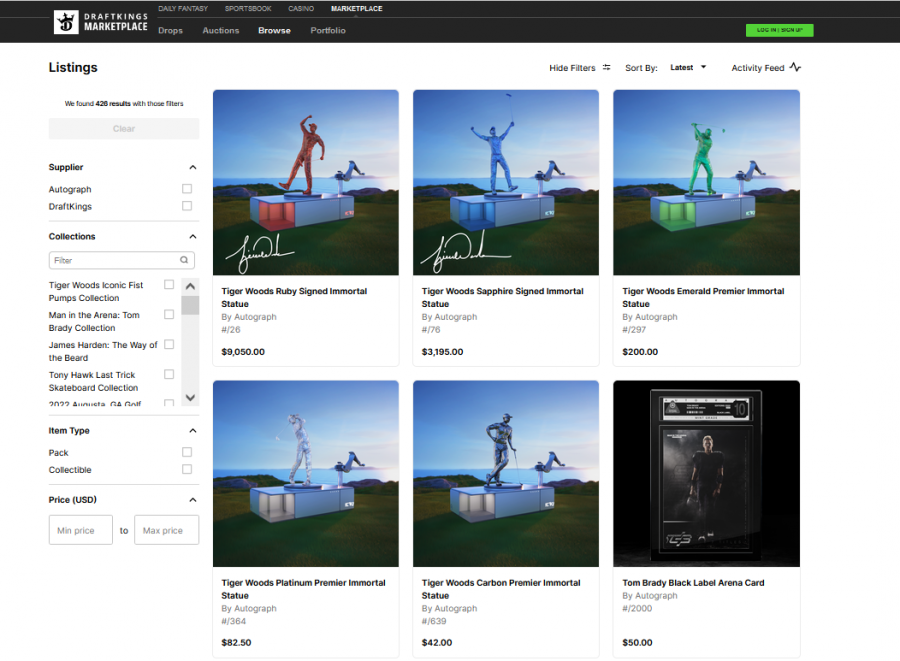
Task: Open Tiger Woods Platinum Premier Immortal Statue title
Action: click(303, 589)
